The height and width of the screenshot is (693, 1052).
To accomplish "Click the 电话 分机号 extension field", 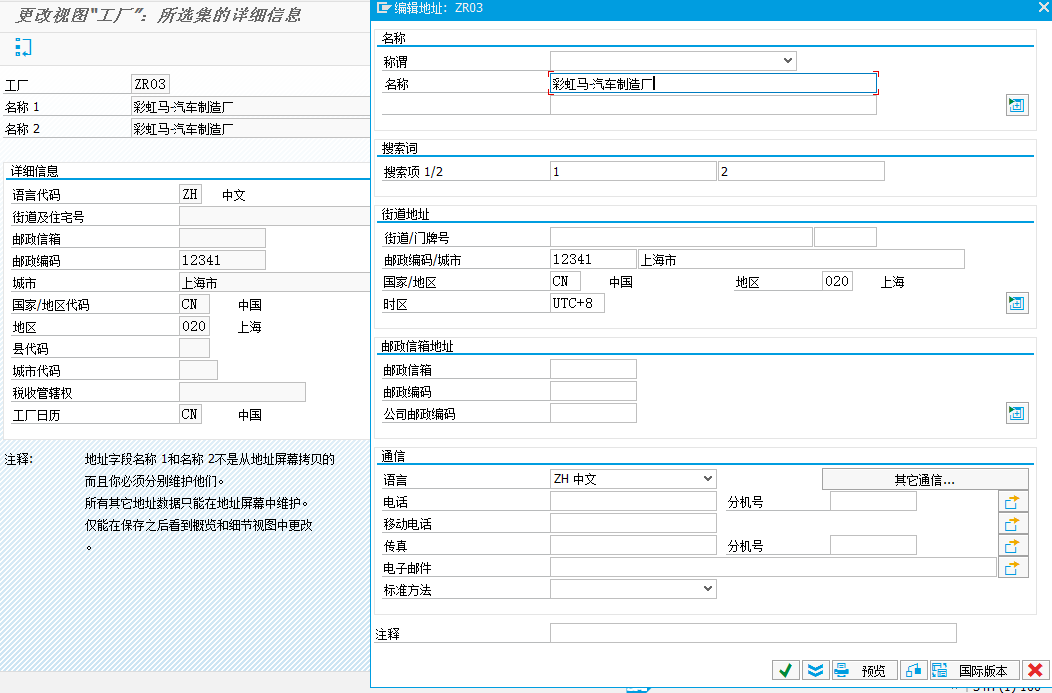I will [x=873, y=501].
